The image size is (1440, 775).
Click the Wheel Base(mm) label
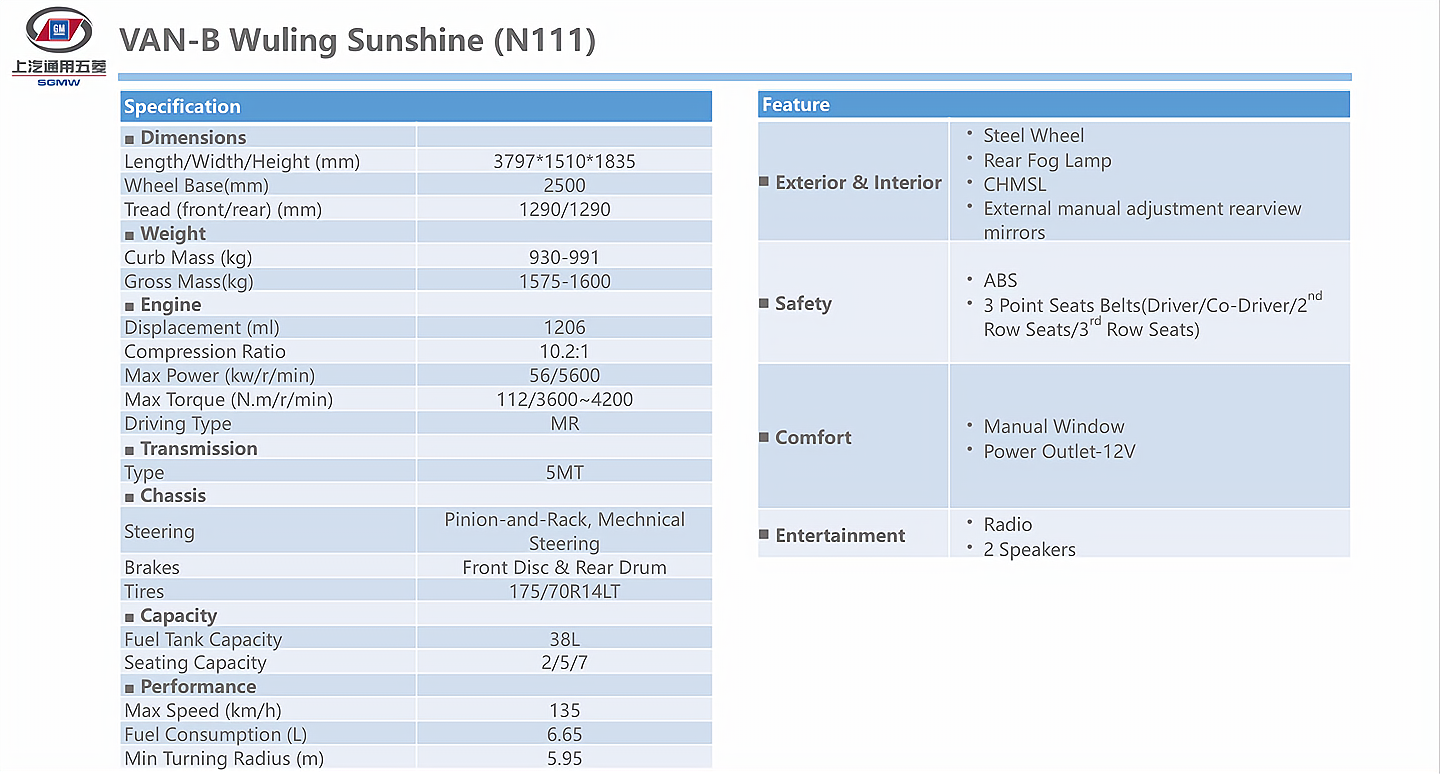pyautogui.click(x=196, y=185)
